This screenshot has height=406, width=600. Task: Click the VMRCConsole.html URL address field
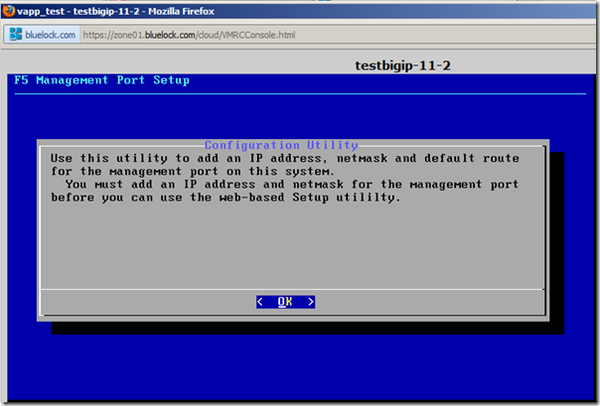pos(189,35)
